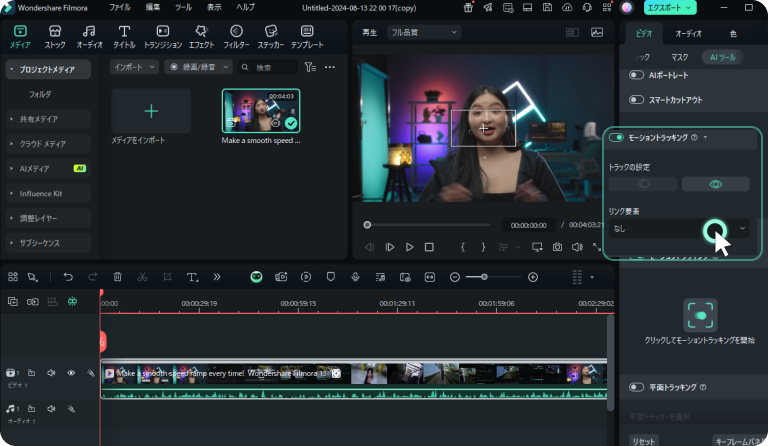
Task: Toggle the eye visibility of video track 1
Action: click(71, 373)
